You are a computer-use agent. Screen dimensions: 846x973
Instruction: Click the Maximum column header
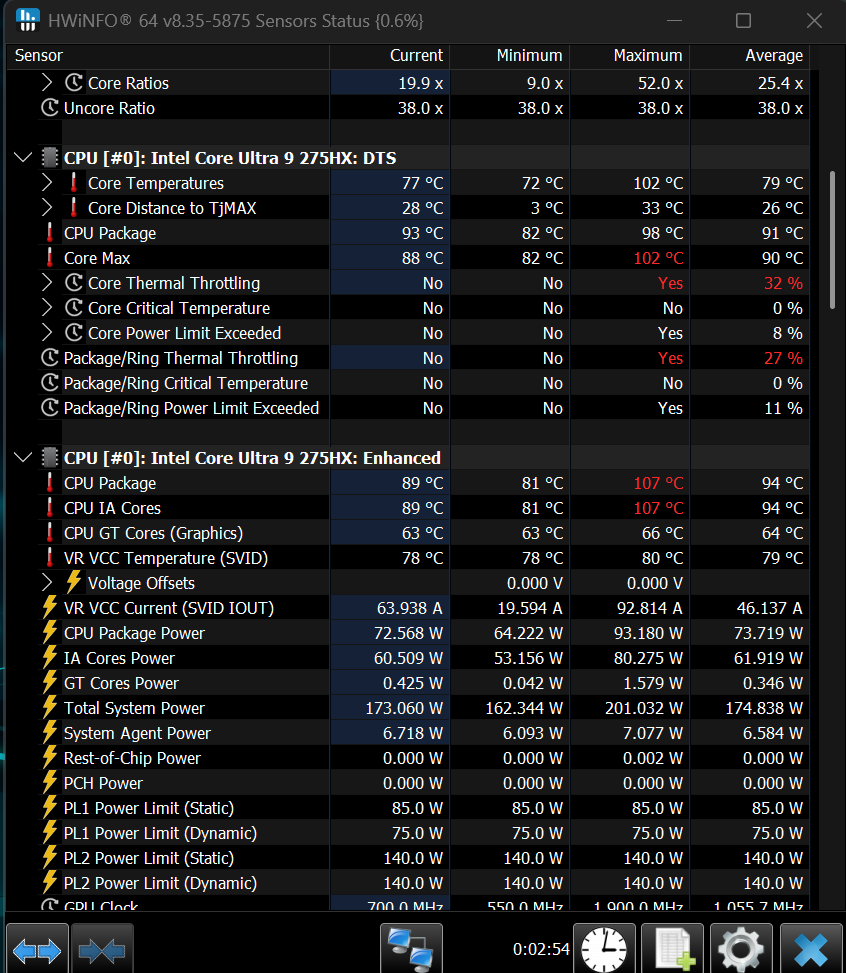(630, 56)
